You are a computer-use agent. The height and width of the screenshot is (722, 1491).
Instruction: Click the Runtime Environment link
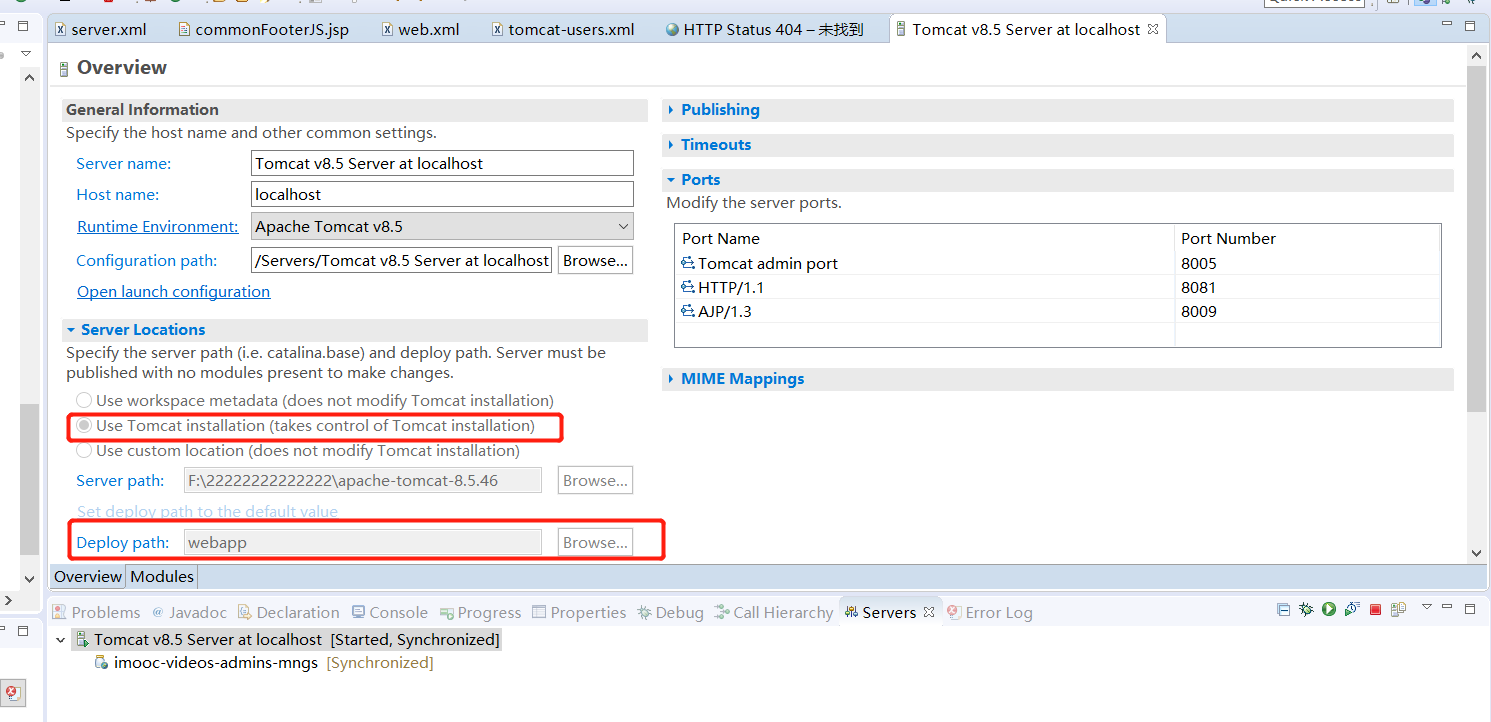(x=158, y=226)
